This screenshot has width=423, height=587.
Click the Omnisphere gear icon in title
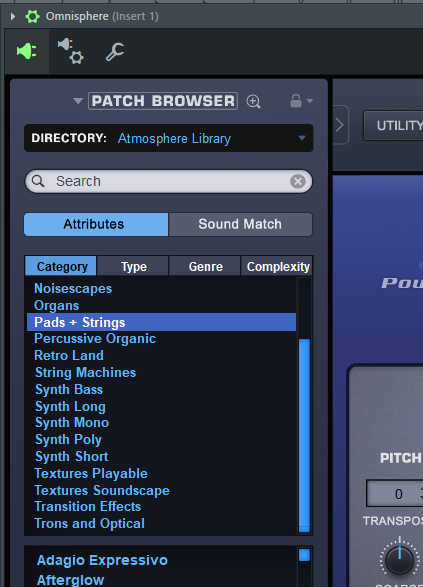[x=32, y=16]
